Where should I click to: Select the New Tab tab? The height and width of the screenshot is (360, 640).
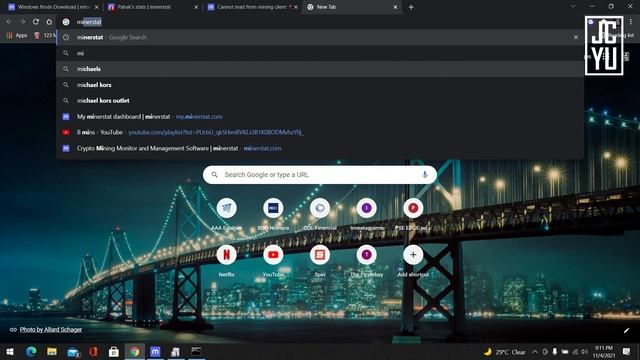352,7
